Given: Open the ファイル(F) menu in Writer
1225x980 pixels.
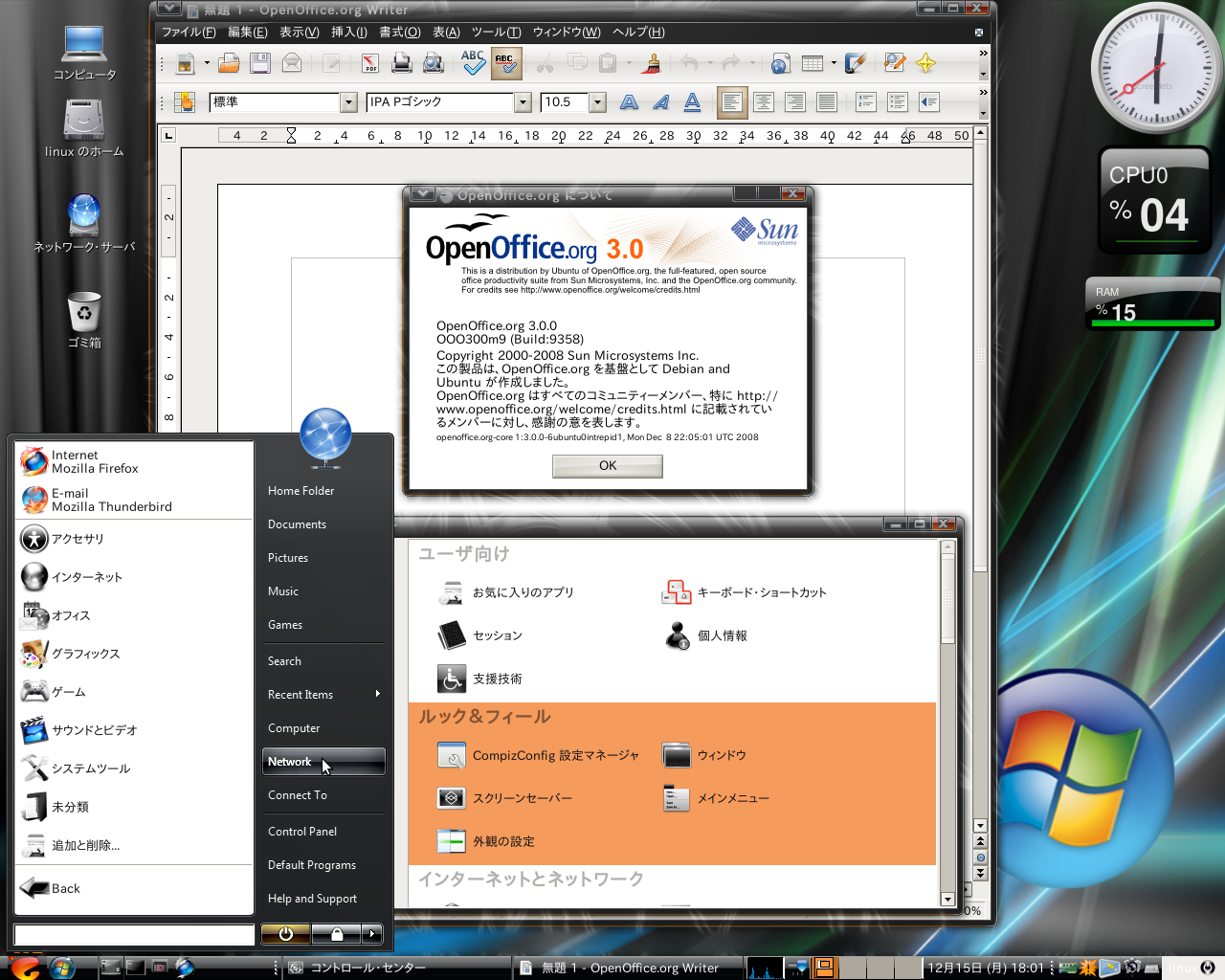Looking at the screenshot, I should [x=189, y=32].
